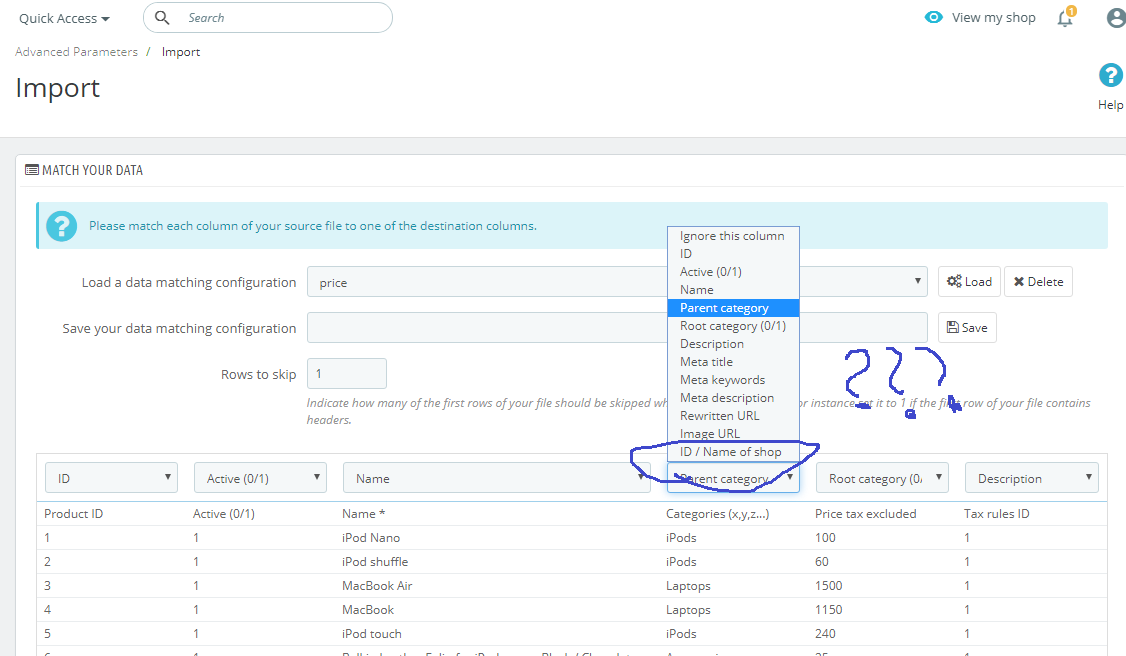Select Root category (0/1) list option

732,326
